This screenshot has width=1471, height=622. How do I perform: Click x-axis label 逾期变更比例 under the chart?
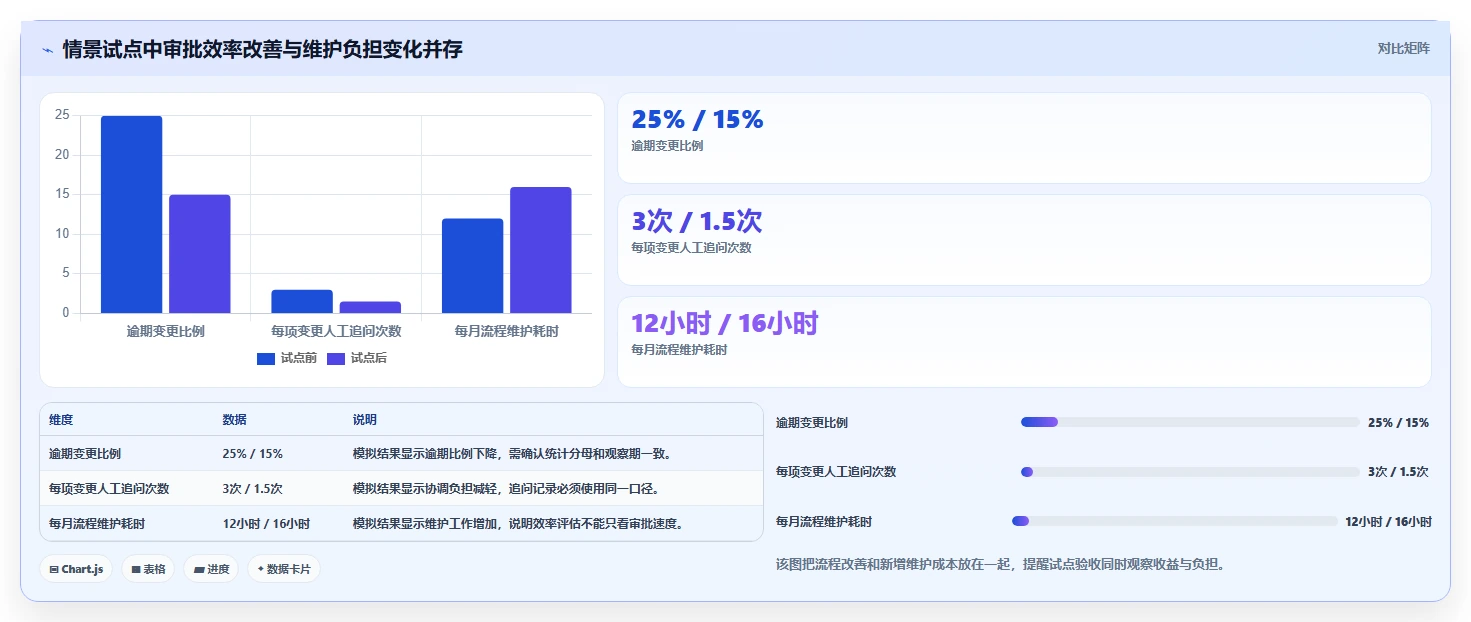166,331
